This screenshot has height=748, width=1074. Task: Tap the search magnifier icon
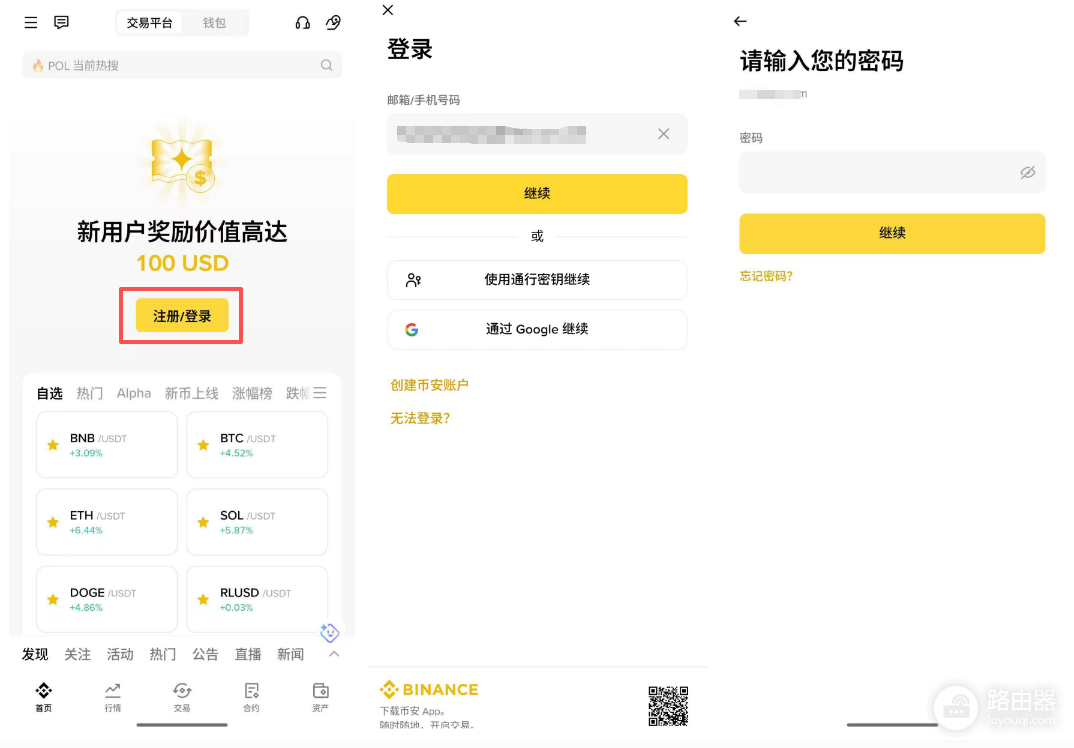[327, 65]
